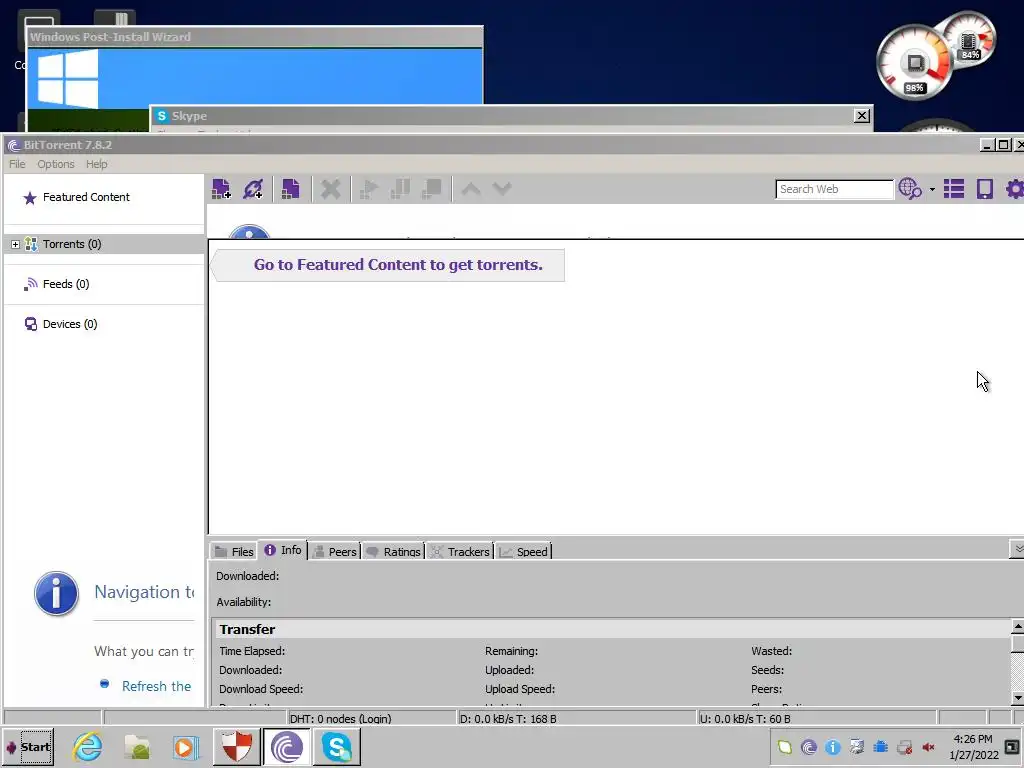
Task: Click Go to Featured Content banner
Action: pyautogui.click(x=389, y=265)
